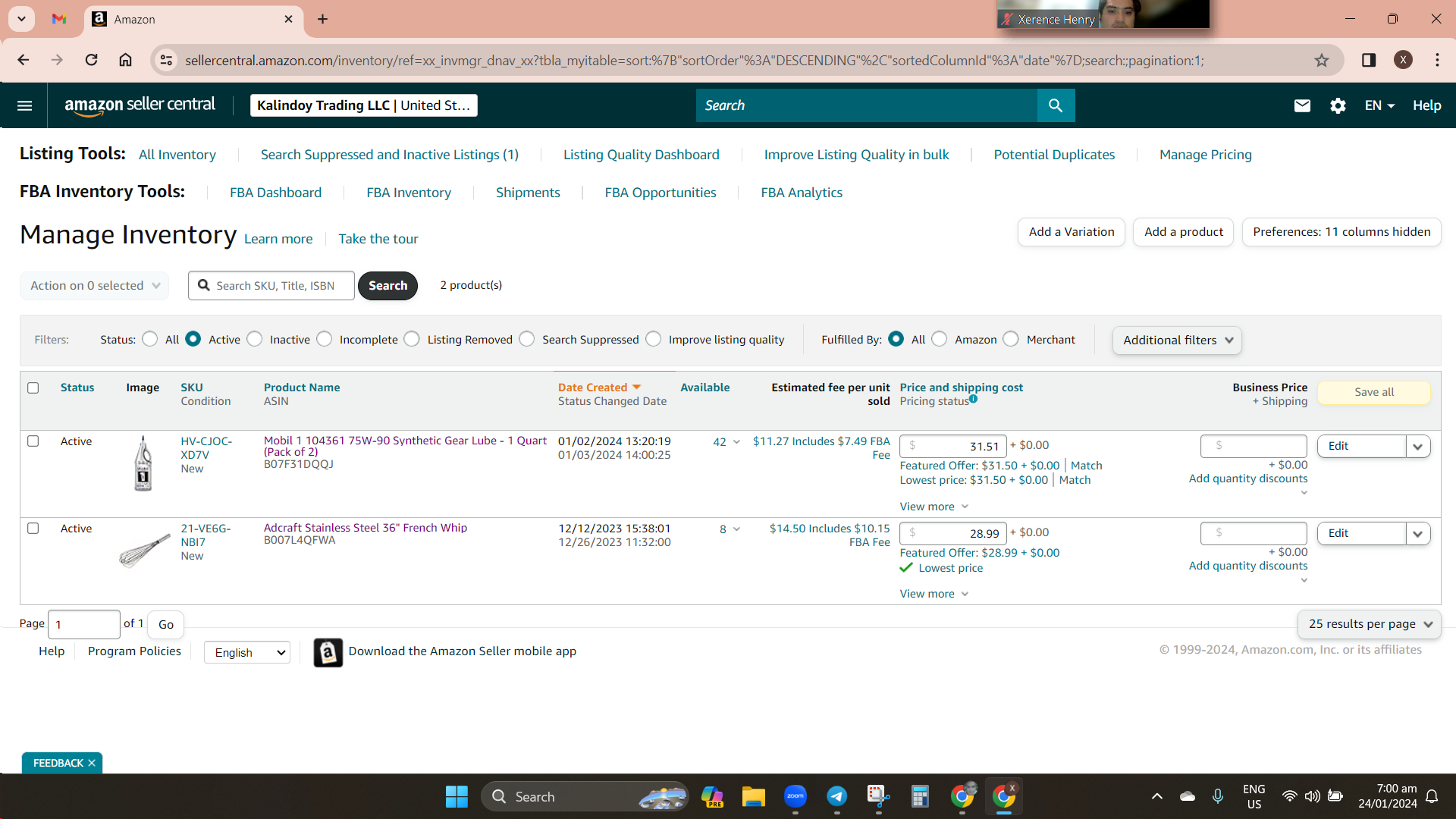Expand the Additional filters dropdown

pos(1177,340)
